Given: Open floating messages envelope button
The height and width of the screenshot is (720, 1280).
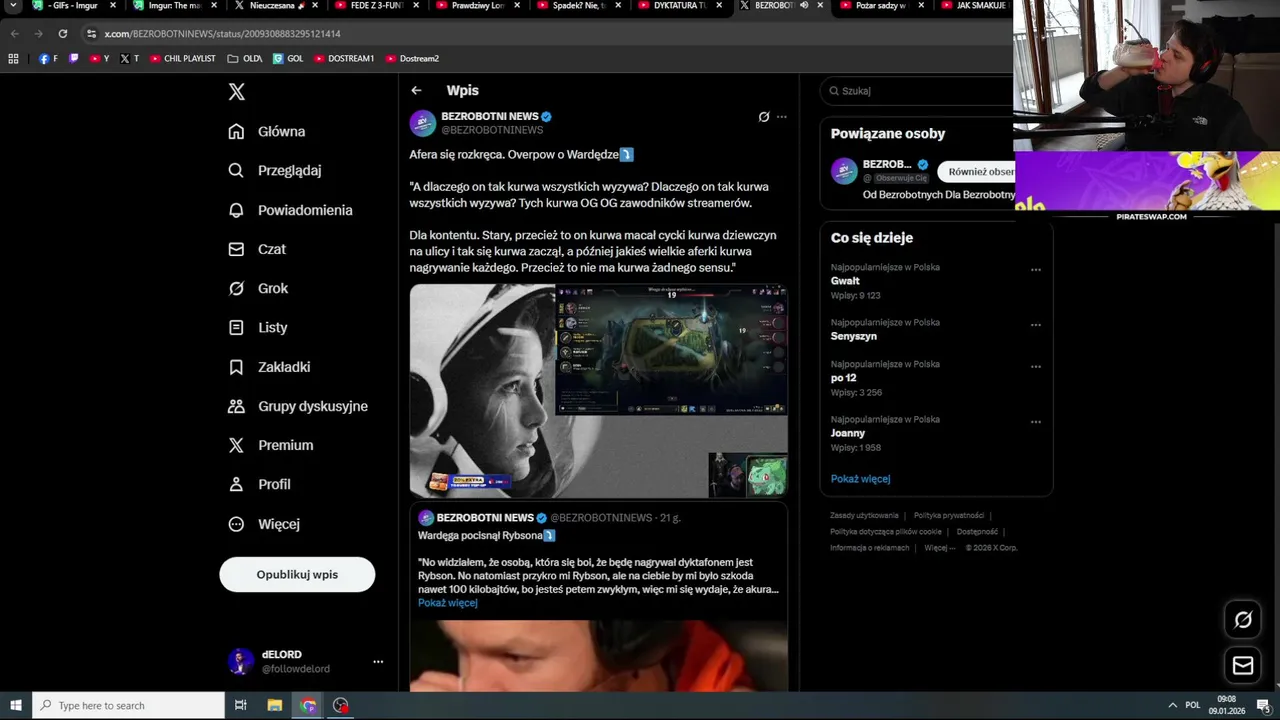Looking at the screenshot, I should (1243, 665).
